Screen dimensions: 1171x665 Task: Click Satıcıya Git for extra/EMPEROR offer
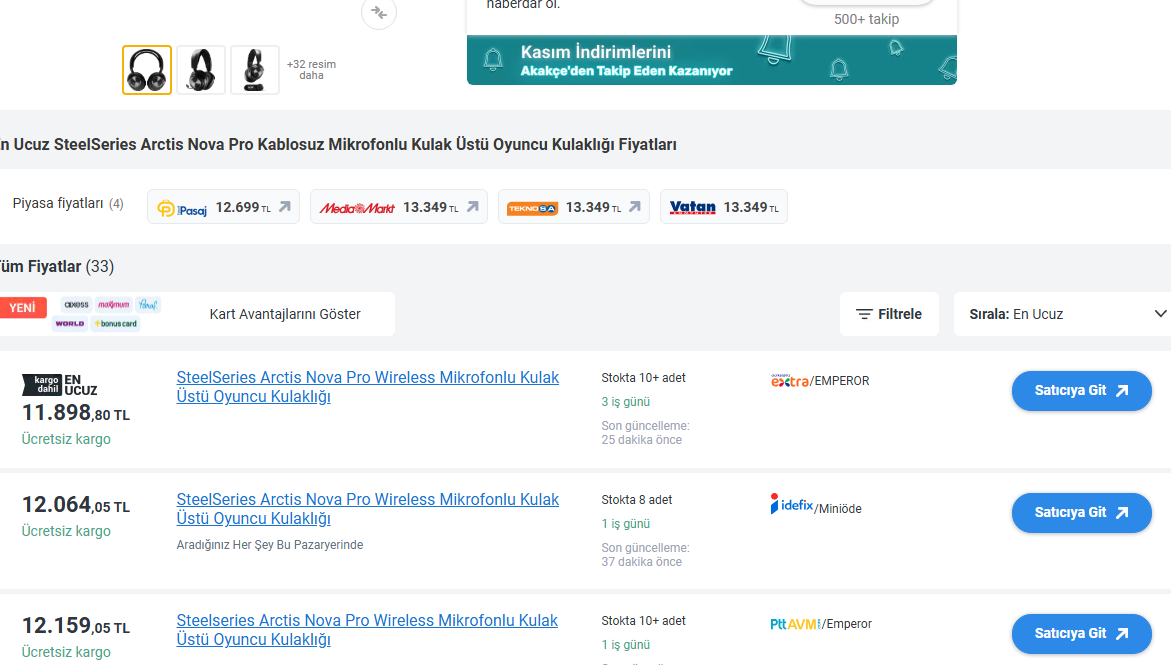coord(1081,391)
